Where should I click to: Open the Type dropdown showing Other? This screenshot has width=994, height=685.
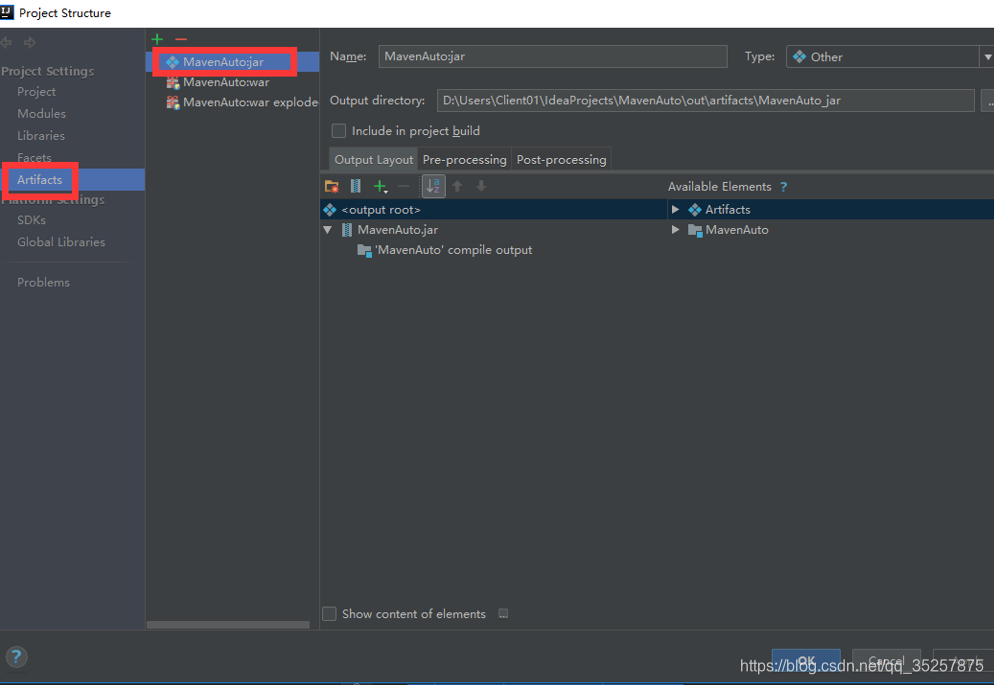[889, 57]
